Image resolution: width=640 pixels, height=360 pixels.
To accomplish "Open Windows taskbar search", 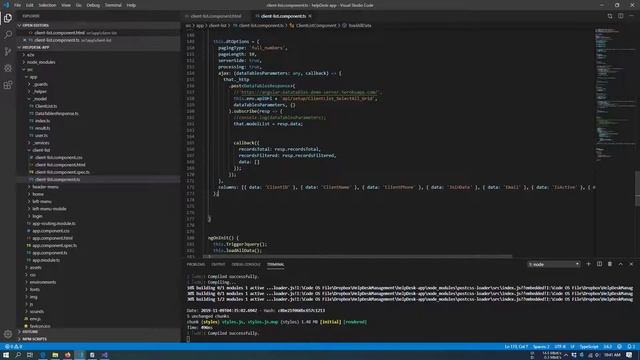I will [x=18, y=355].
